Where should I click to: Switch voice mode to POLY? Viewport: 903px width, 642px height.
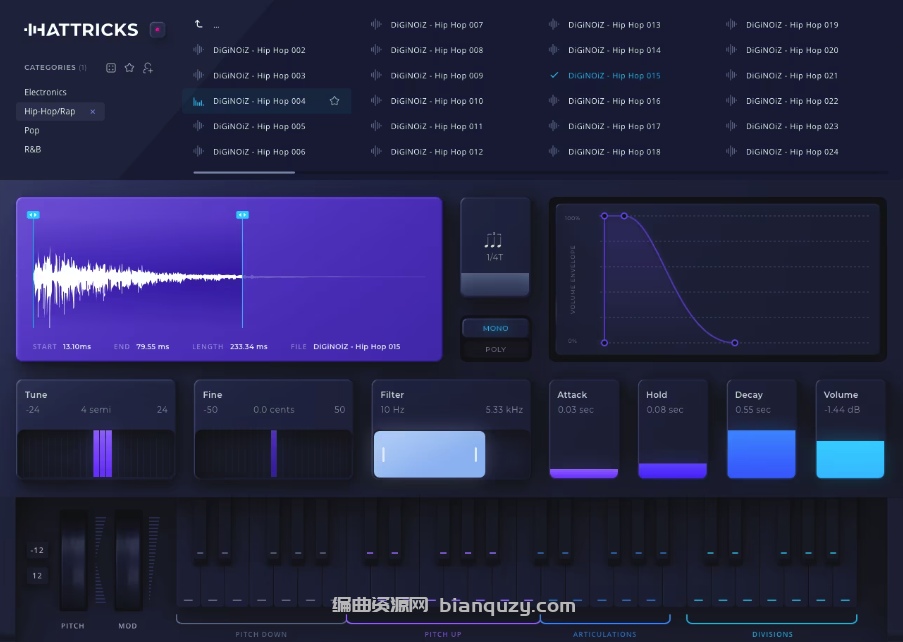click(x=495, y=349)
